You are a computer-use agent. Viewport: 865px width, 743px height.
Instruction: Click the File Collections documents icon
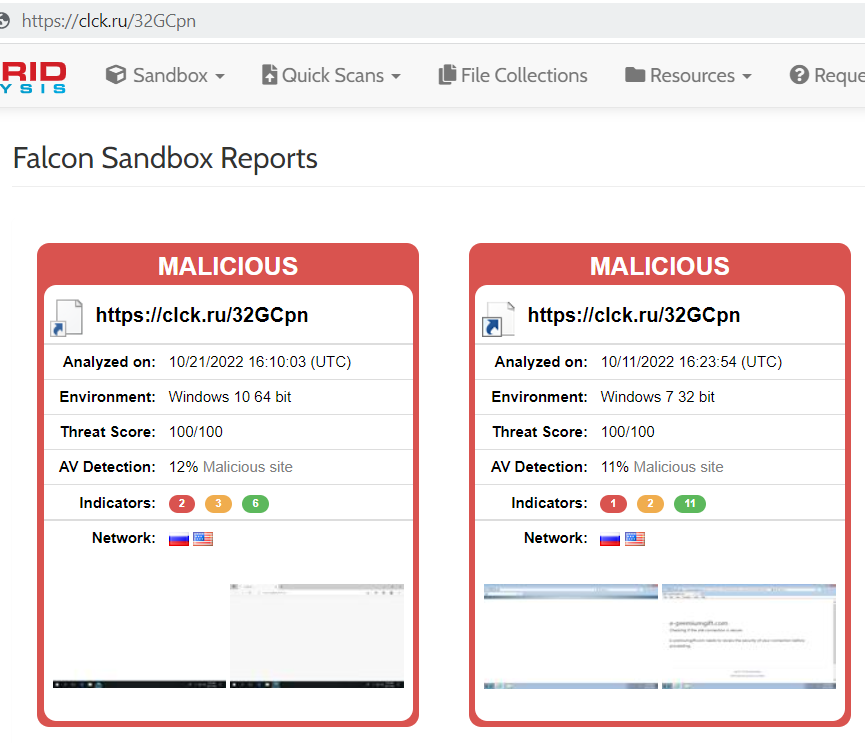pyautogui.click(x=447, y=74)
